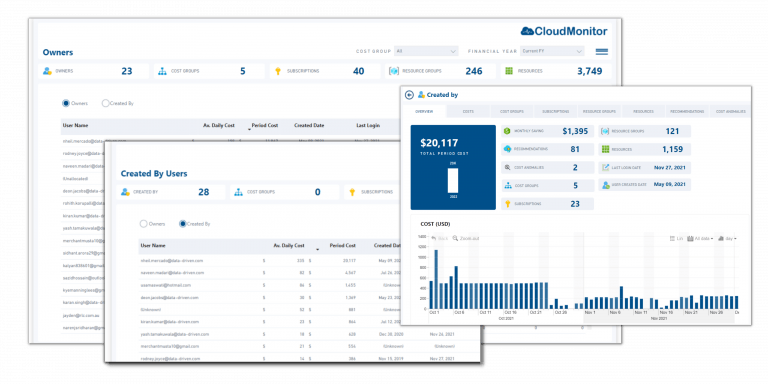The width and height of the screenshot is (768, 384).
Task: Switch to the Resource Groups tab
Action: [x=600, y=112]
